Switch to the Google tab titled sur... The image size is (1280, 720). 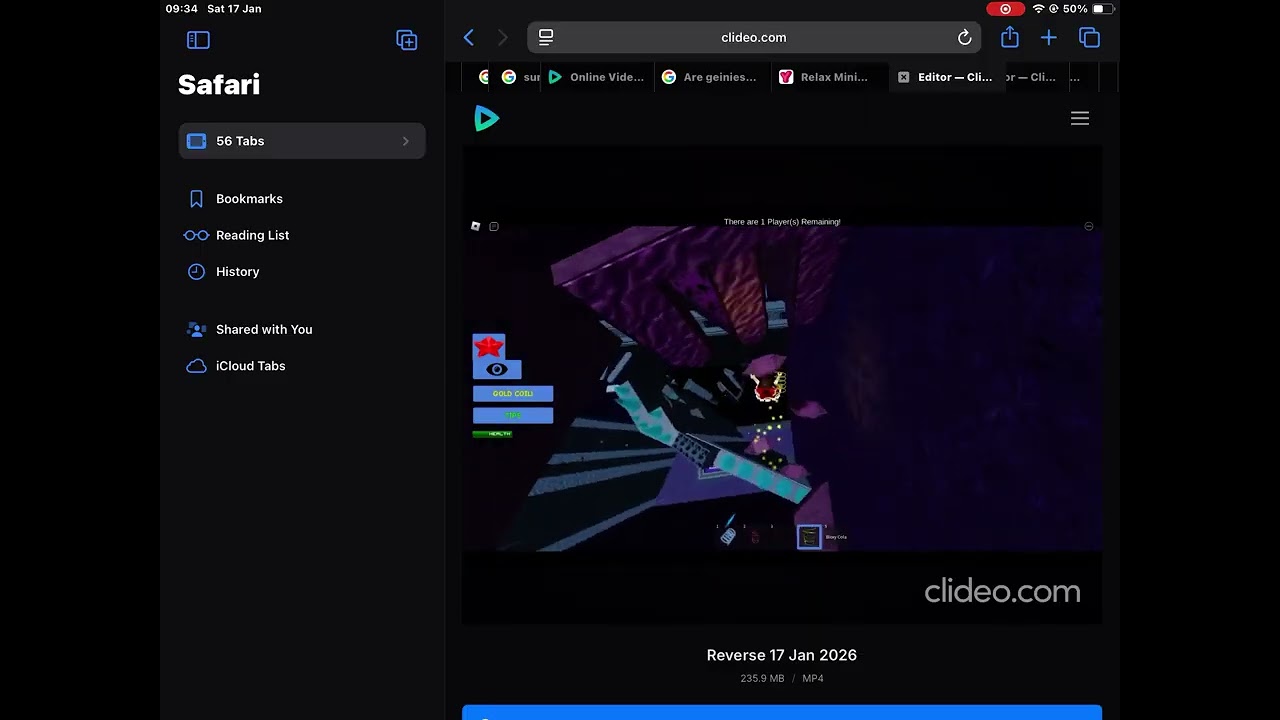pyautogui.click(x=520, y=77)
